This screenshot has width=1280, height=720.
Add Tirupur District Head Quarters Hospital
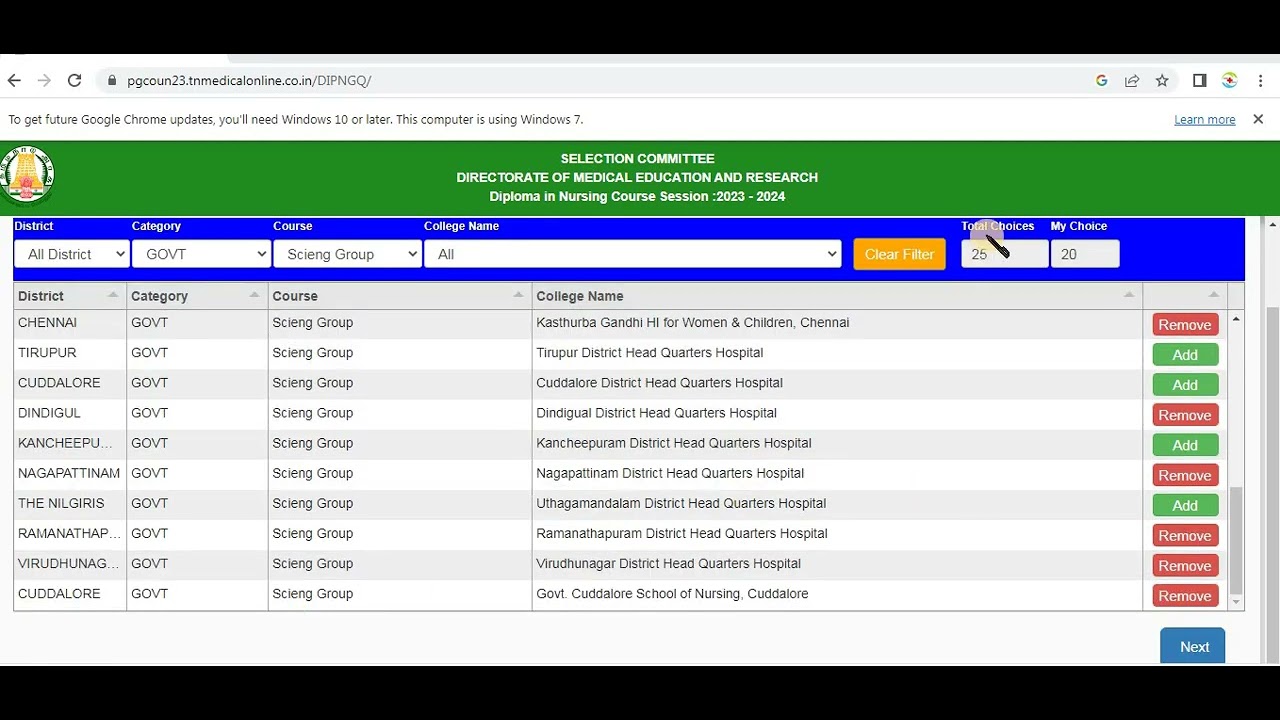1185,355
